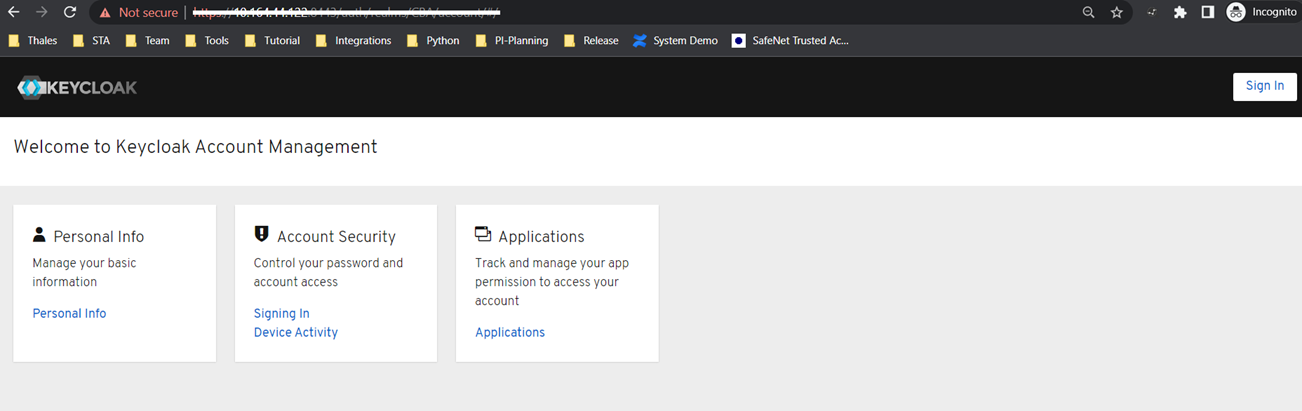Bookmark this page using the star icon
This screenshot has height=411, width=1302.
(1117, 13)
